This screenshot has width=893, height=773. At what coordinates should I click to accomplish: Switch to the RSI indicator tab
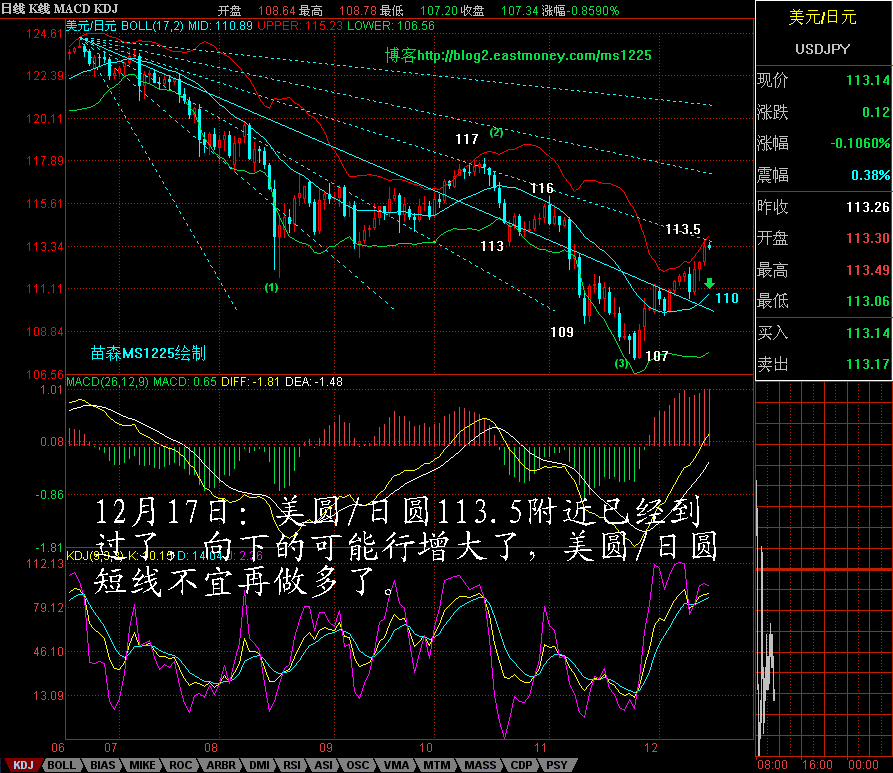[x=292, y=765]
